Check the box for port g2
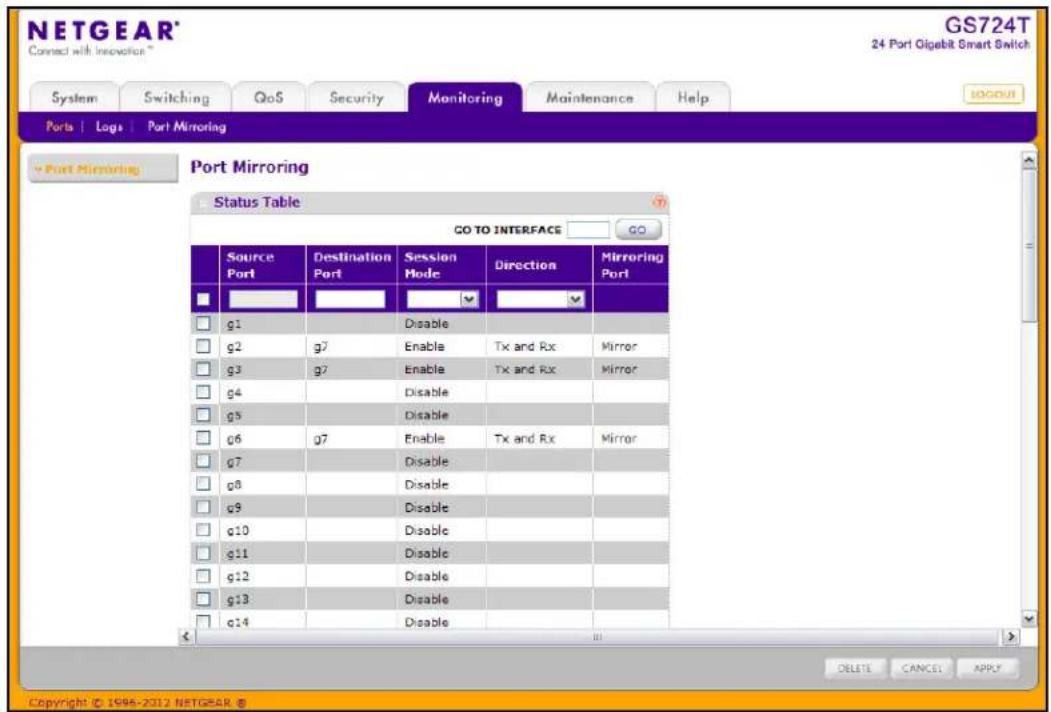Image resolution: width=1051 pixels, height=712 pixels. (x=203, y=346)
